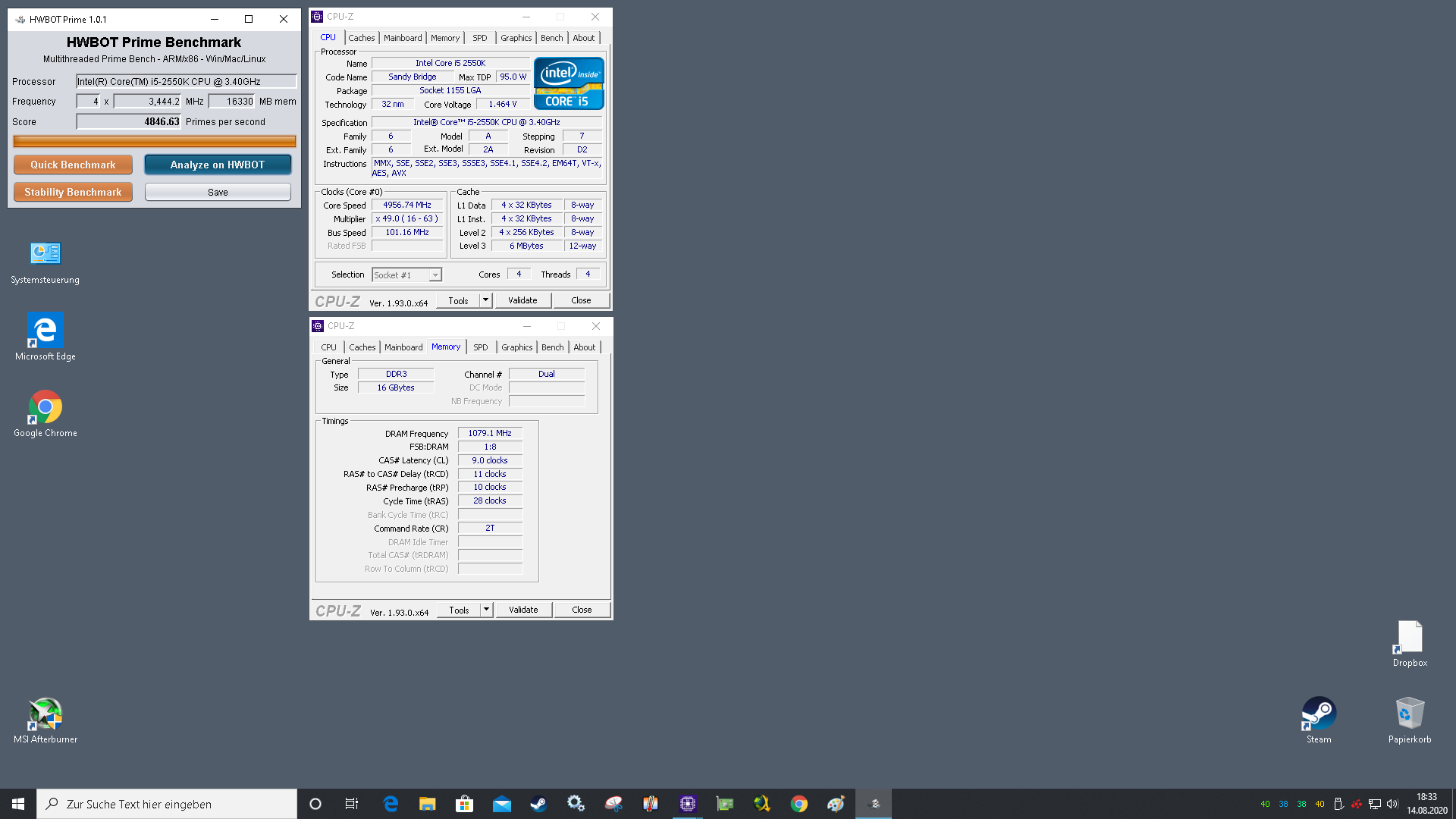
Task: Open the thermometer temperature app in taskbar
Action: coord(651,804)
